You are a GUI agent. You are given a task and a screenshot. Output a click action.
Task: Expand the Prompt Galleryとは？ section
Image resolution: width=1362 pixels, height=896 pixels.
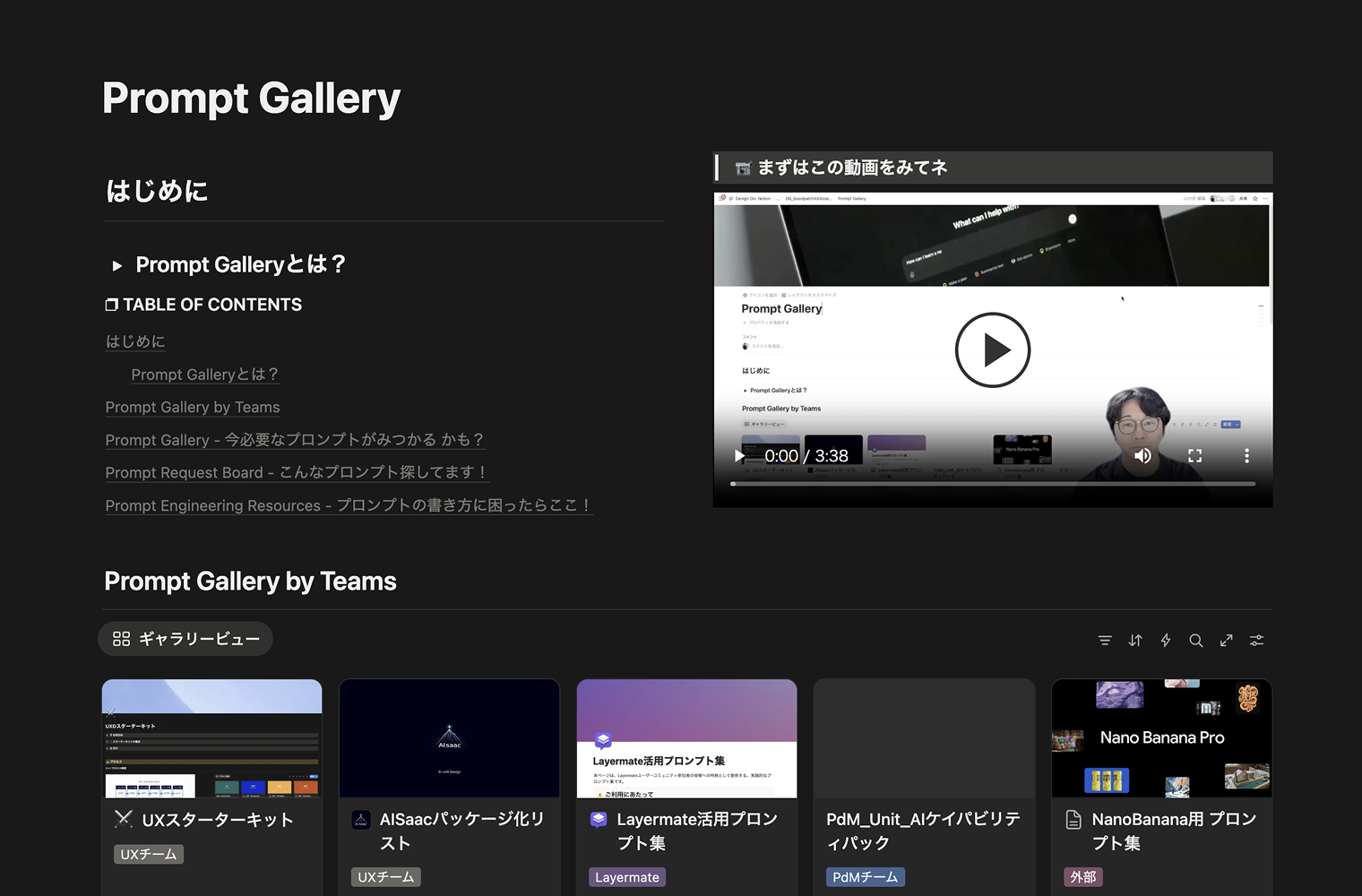[x=116, y=264]
